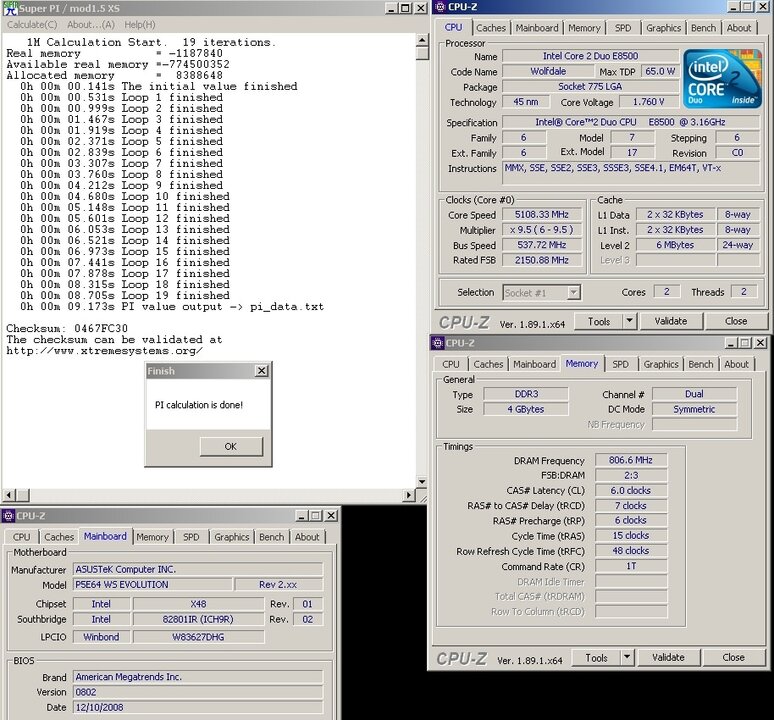
Task: Switch to Graphics tab in top CPU-Z window
Action: coord(663,28)
